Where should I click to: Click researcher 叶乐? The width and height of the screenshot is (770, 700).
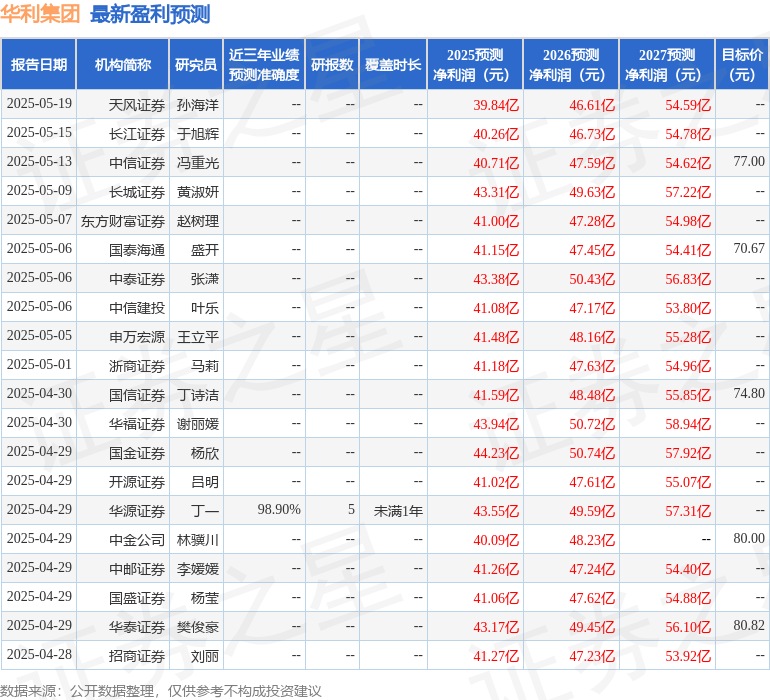[x=205, y=308]
